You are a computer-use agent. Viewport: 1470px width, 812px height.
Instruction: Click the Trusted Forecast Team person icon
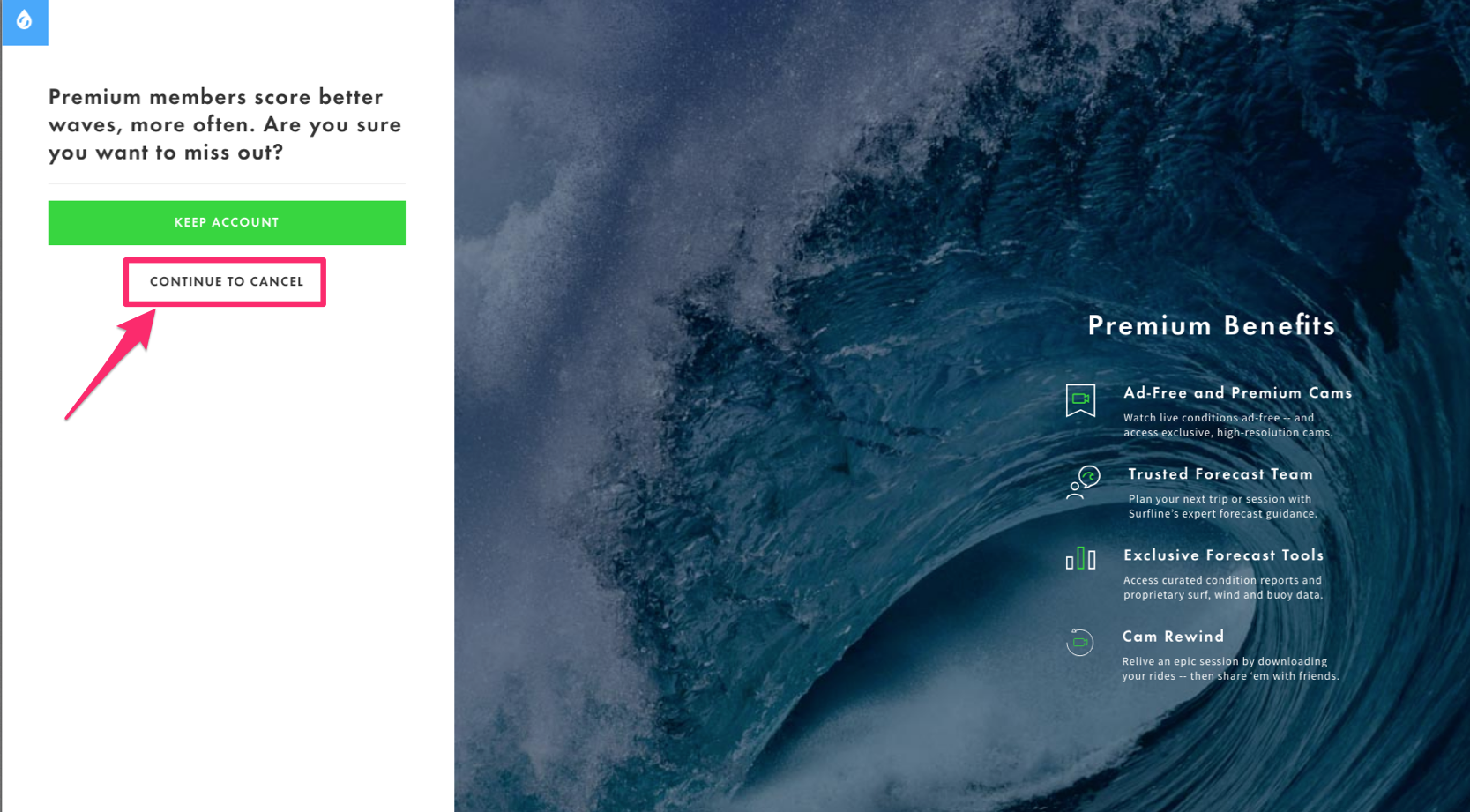tap(1084, 482)
